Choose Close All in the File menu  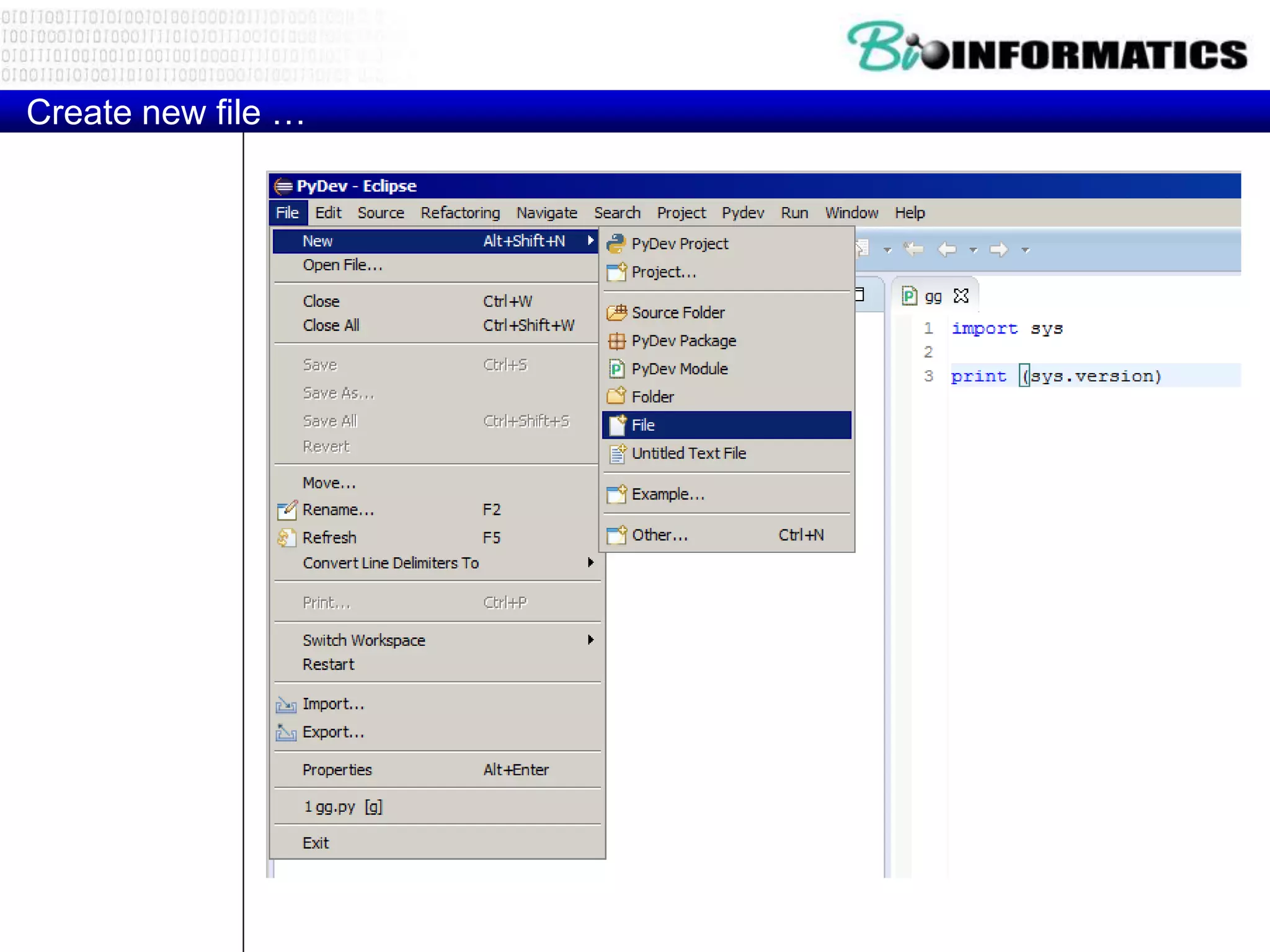click(437, 325)
